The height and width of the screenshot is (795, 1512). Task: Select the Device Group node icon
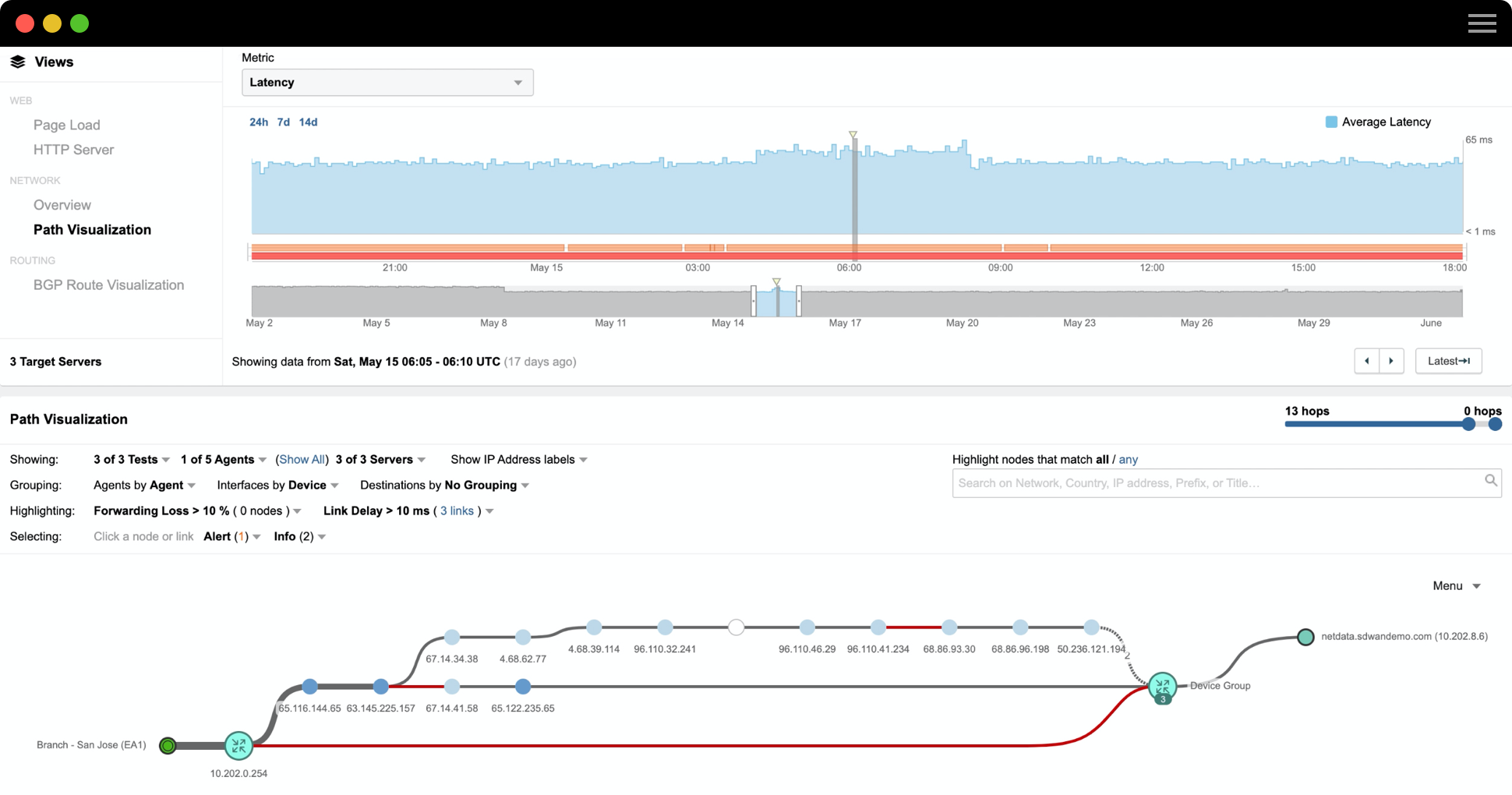click(1162, 687)
